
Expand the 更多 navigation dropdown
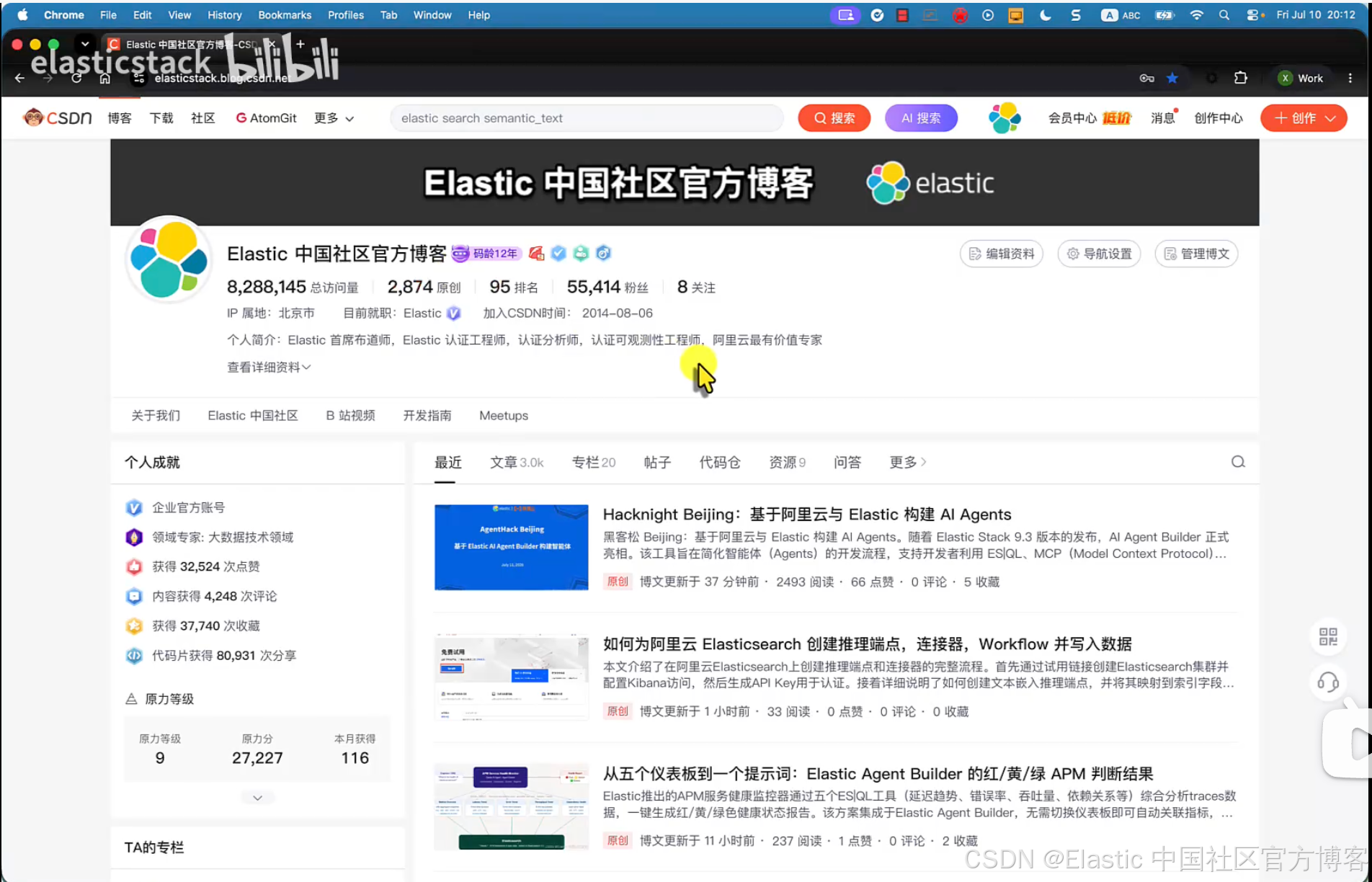334,118
